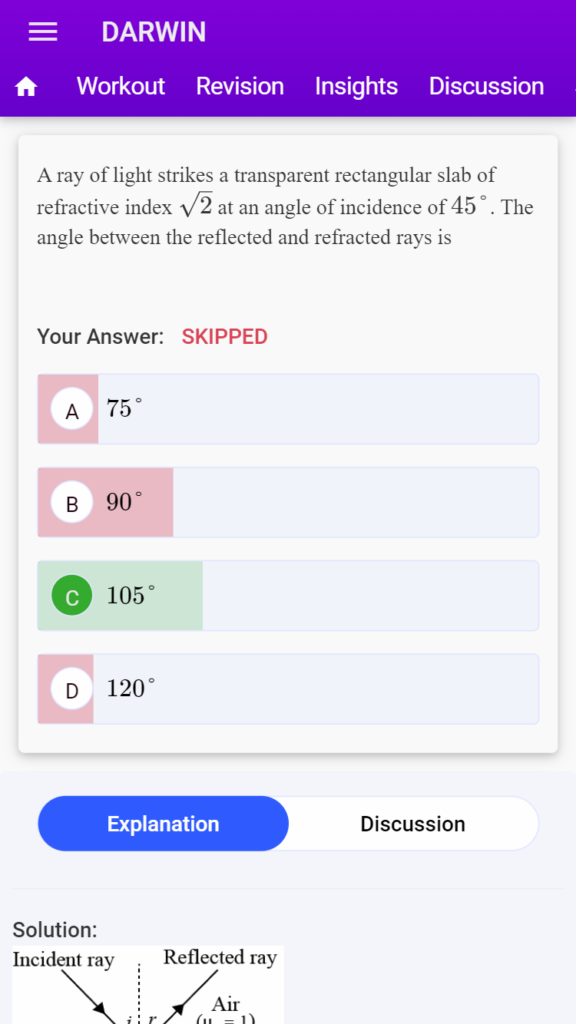Click the green C answer circle
Viewport: 576px width, 1024px height.
[72, 596]
